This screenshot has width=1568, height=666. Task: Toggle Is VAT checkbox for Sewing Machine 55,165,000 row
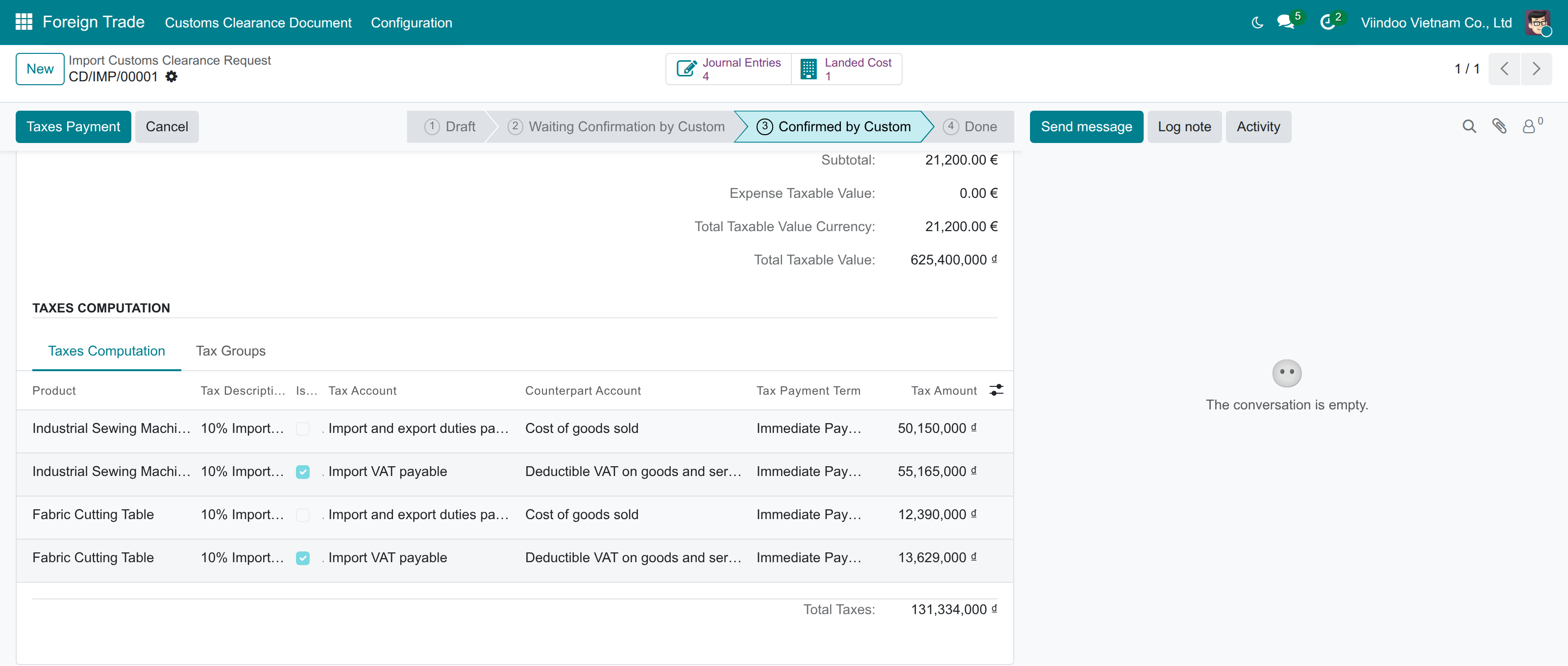302,472
